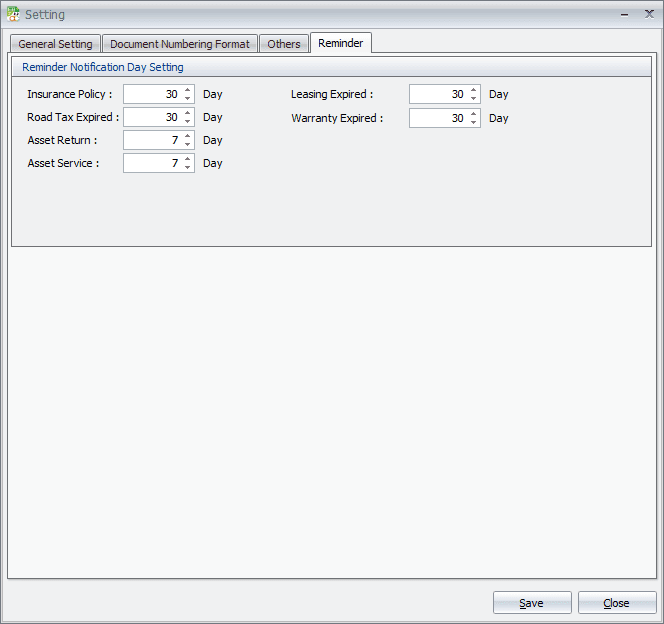Image resolution: width=664 pixels, height=624 pixels.
Task: Decrement the Road Tax Expired day value
Action: tap(188, 122)
